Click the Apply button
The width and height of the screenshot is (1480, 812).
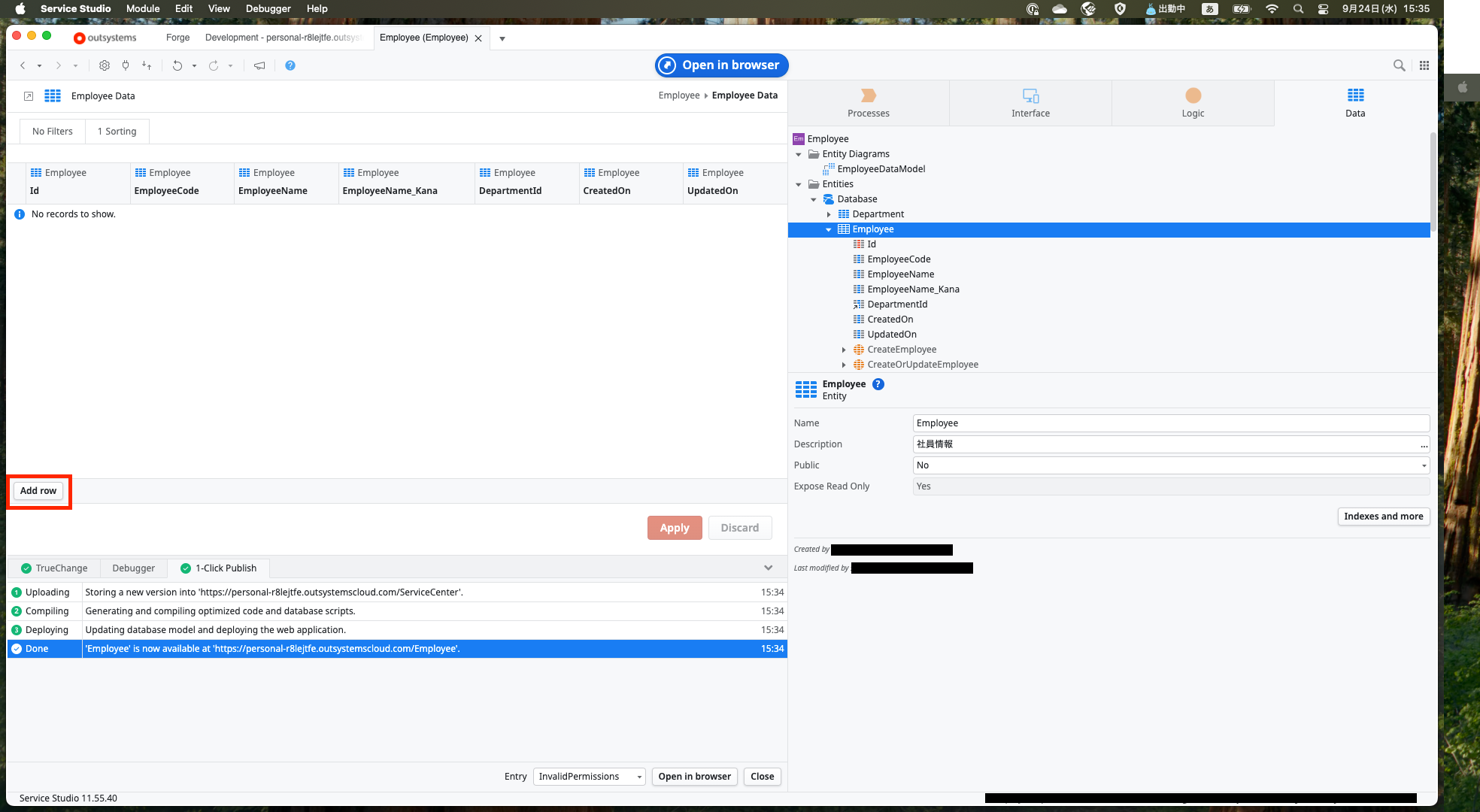click(x=674, y=527)
